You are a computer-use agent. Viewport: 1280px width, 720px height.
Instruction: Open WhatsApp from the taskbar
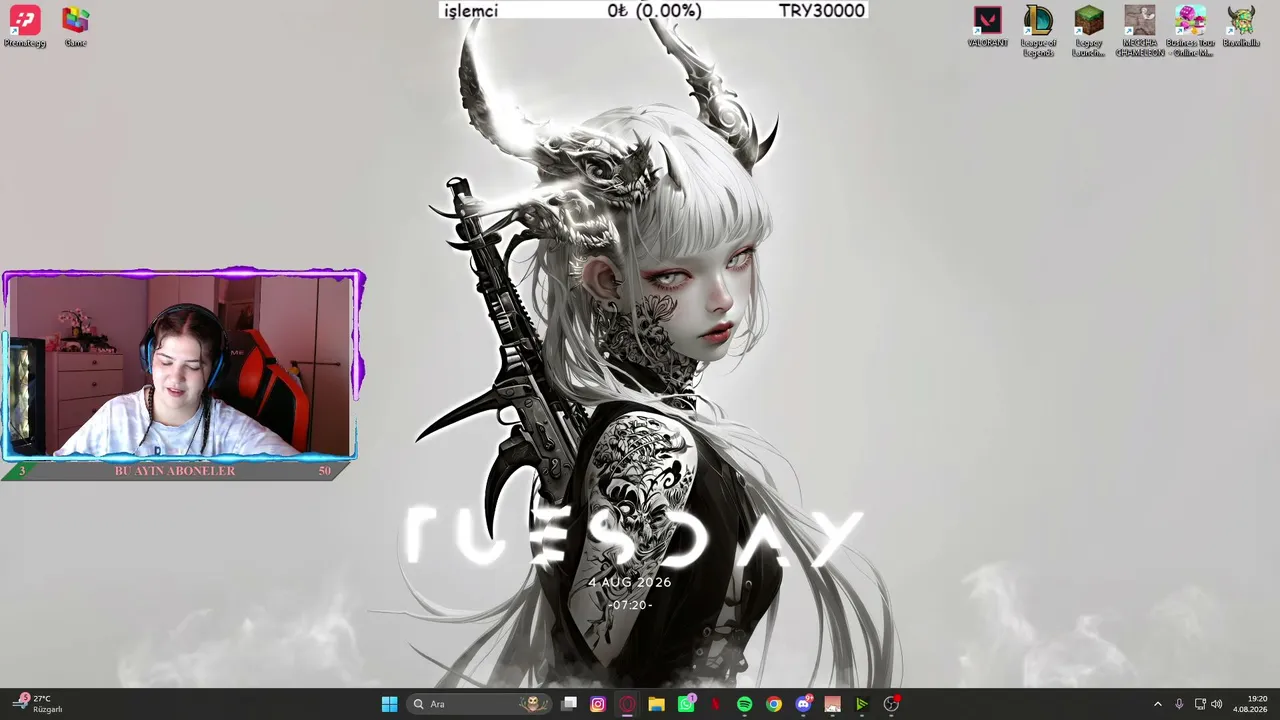coord(686,704)
